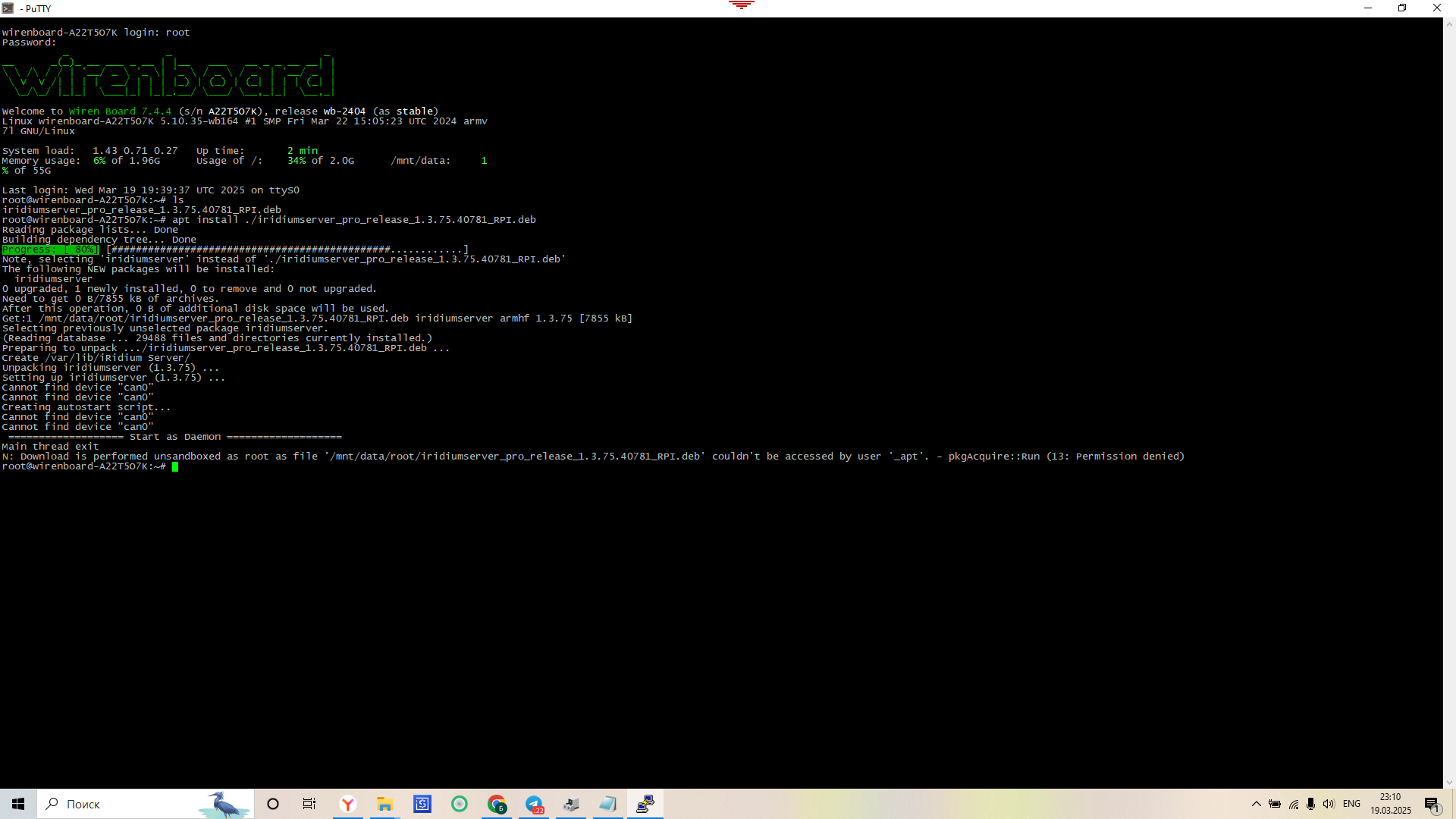Open Wi-Fi network settings in tray
The image size is (1456, 819).
(1293, 804)
